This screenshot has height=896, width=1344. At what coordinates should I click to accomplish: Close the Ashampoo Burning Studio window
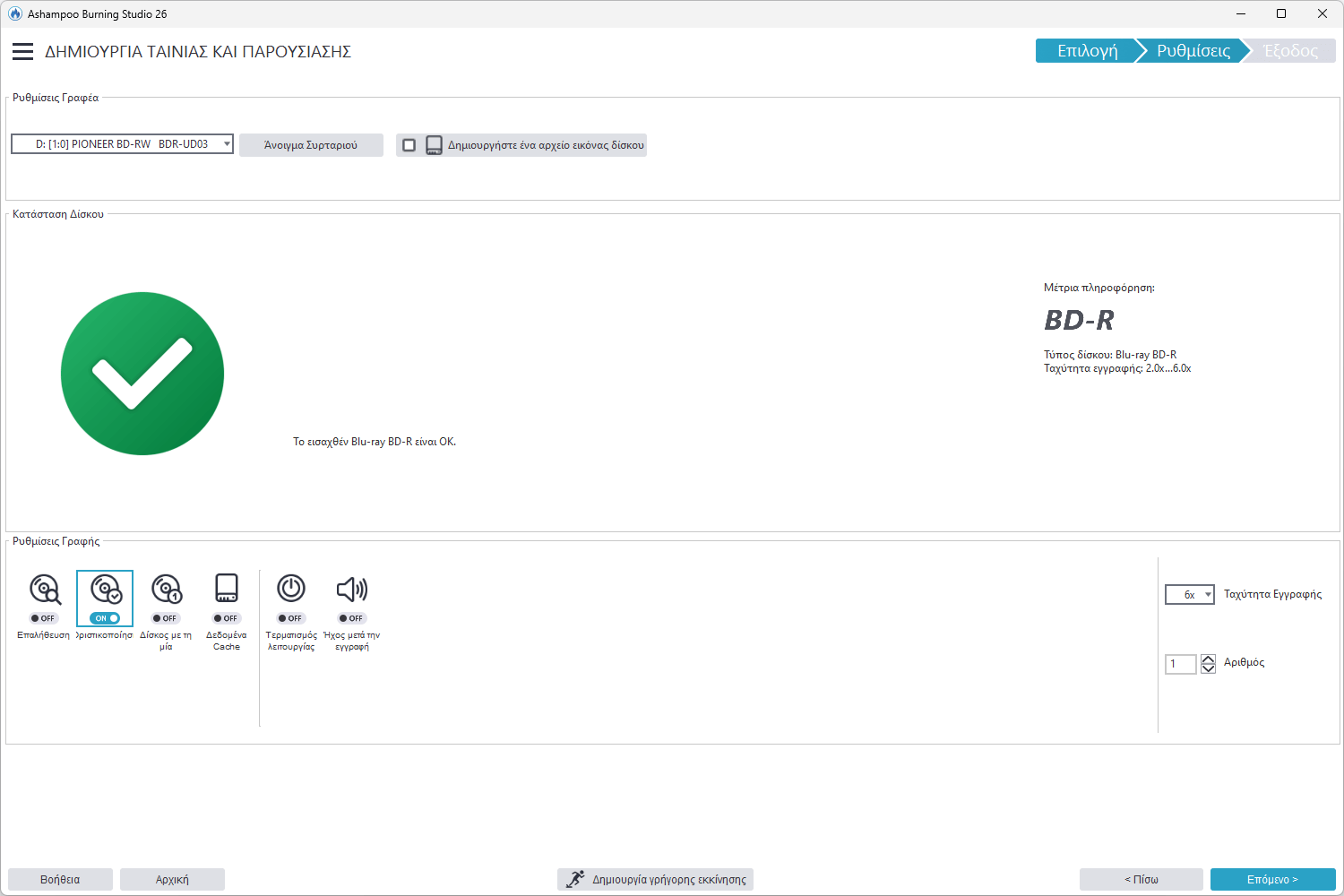click(x=1322, y=13)
